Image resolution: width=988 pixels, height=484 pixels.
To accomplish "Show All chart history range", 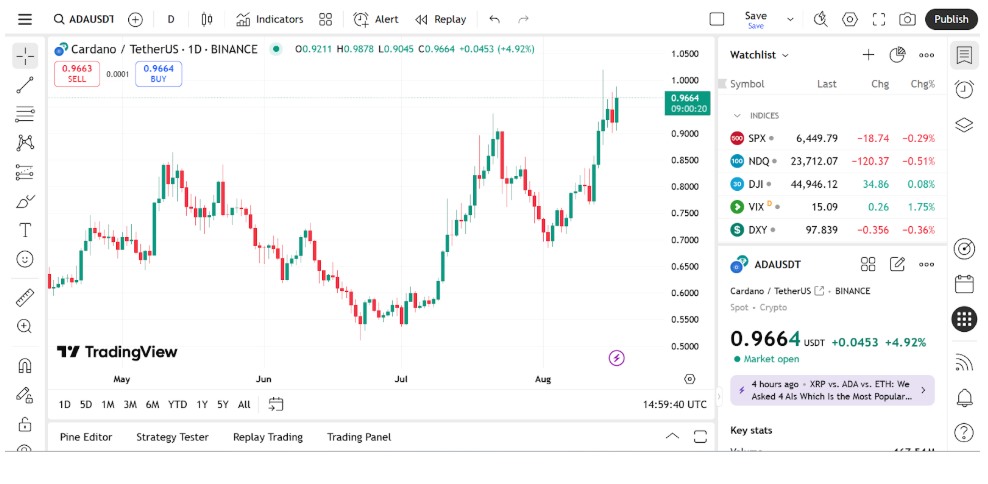I will 244,405.
